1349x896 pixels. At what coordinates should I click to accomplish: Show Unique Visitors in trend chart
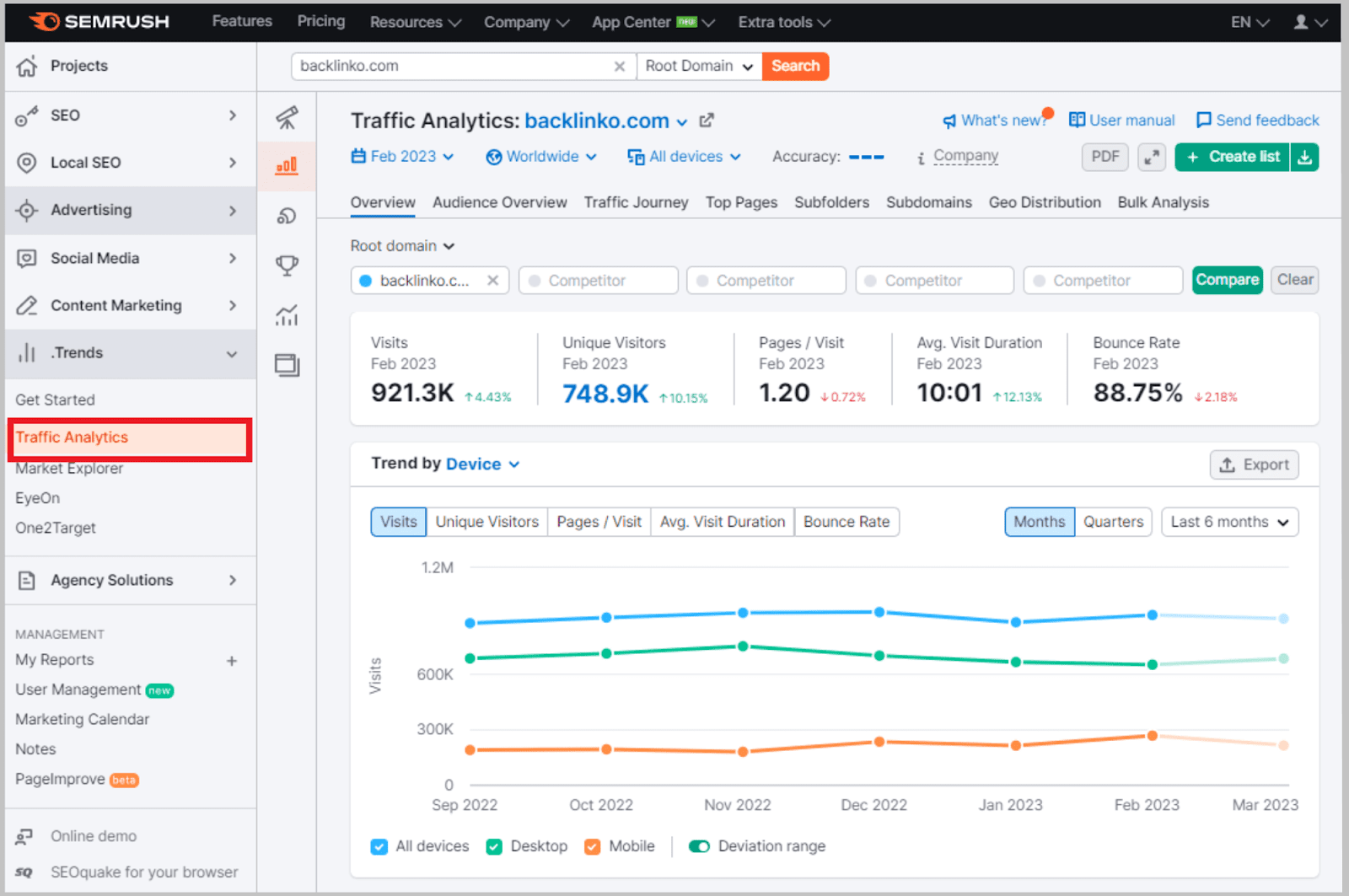tap(486, 522)
